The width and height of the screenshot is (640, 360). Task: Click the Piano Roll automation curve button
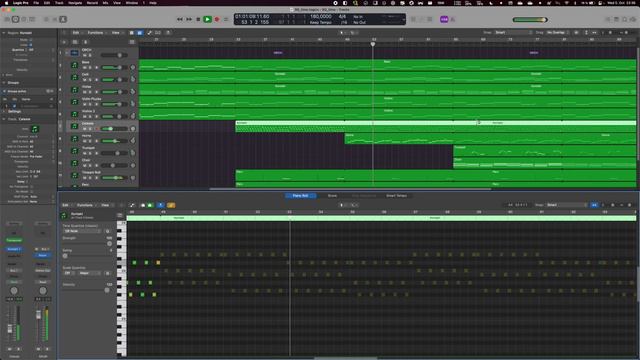[132, 205]
